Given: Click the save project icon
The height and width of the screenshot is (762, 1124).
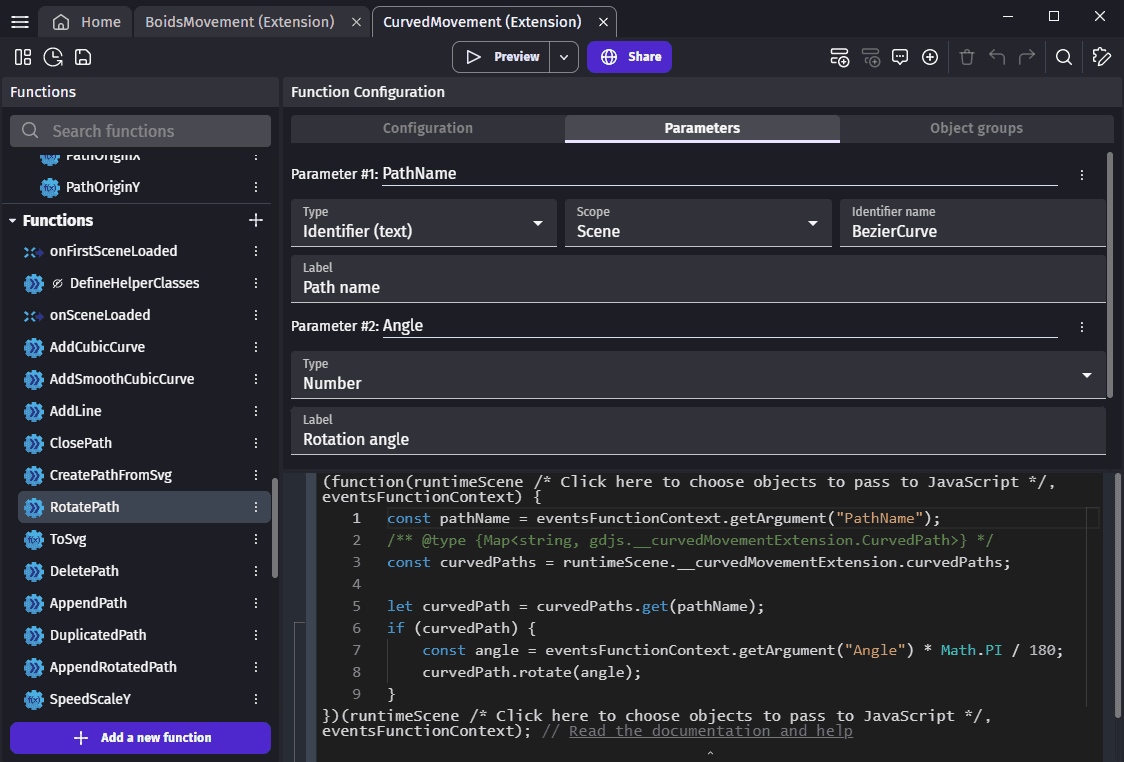Looking at the screenshot, I should 83,57.
